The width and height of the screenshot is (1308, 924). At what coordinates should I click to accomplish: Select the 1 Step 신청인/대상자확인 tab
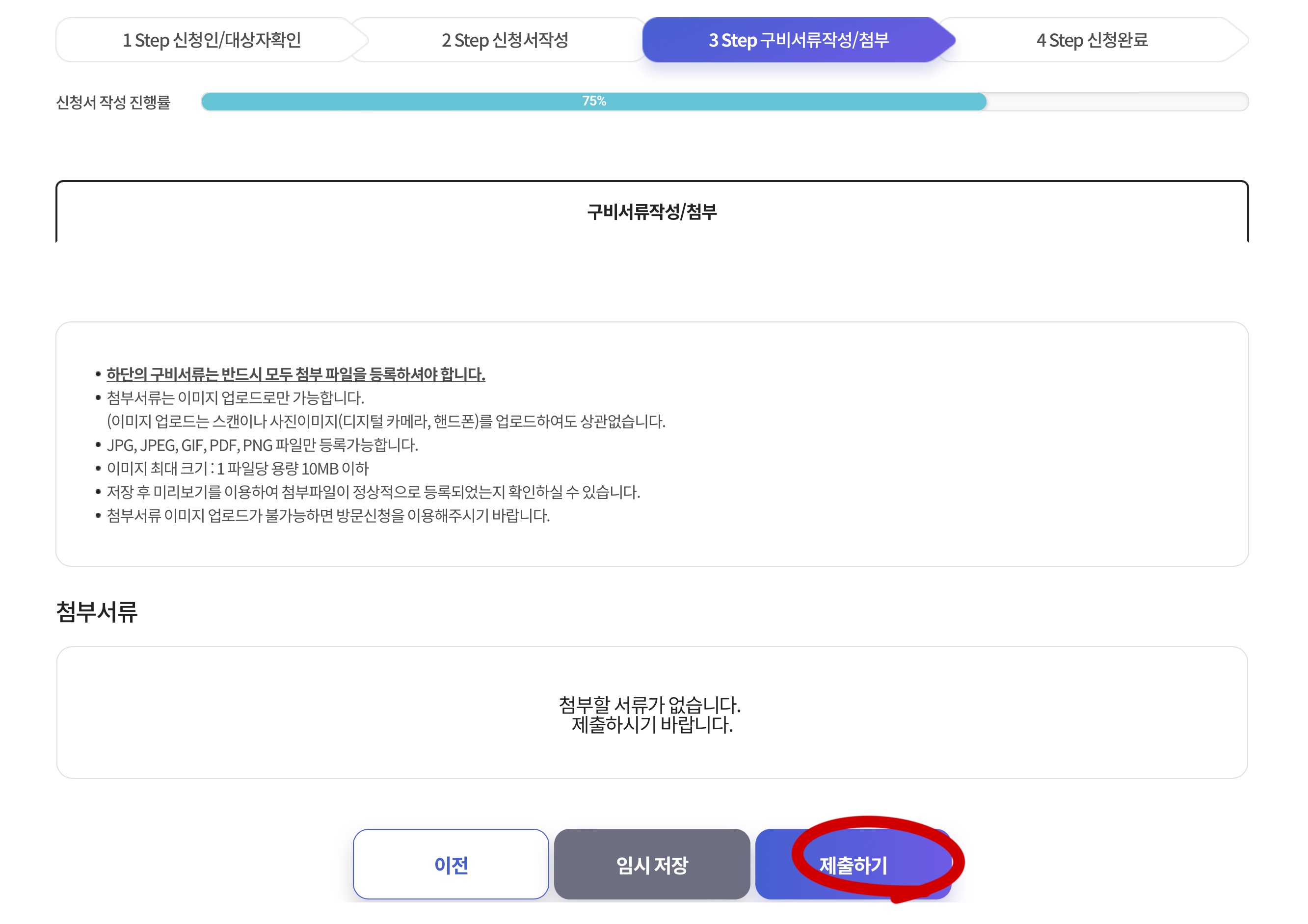click(214, 40)
